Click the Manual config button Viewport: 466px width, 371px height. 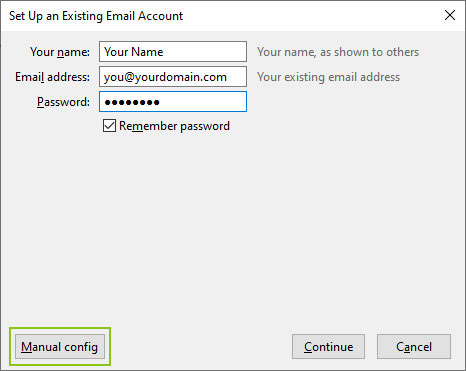click(60, 347)
